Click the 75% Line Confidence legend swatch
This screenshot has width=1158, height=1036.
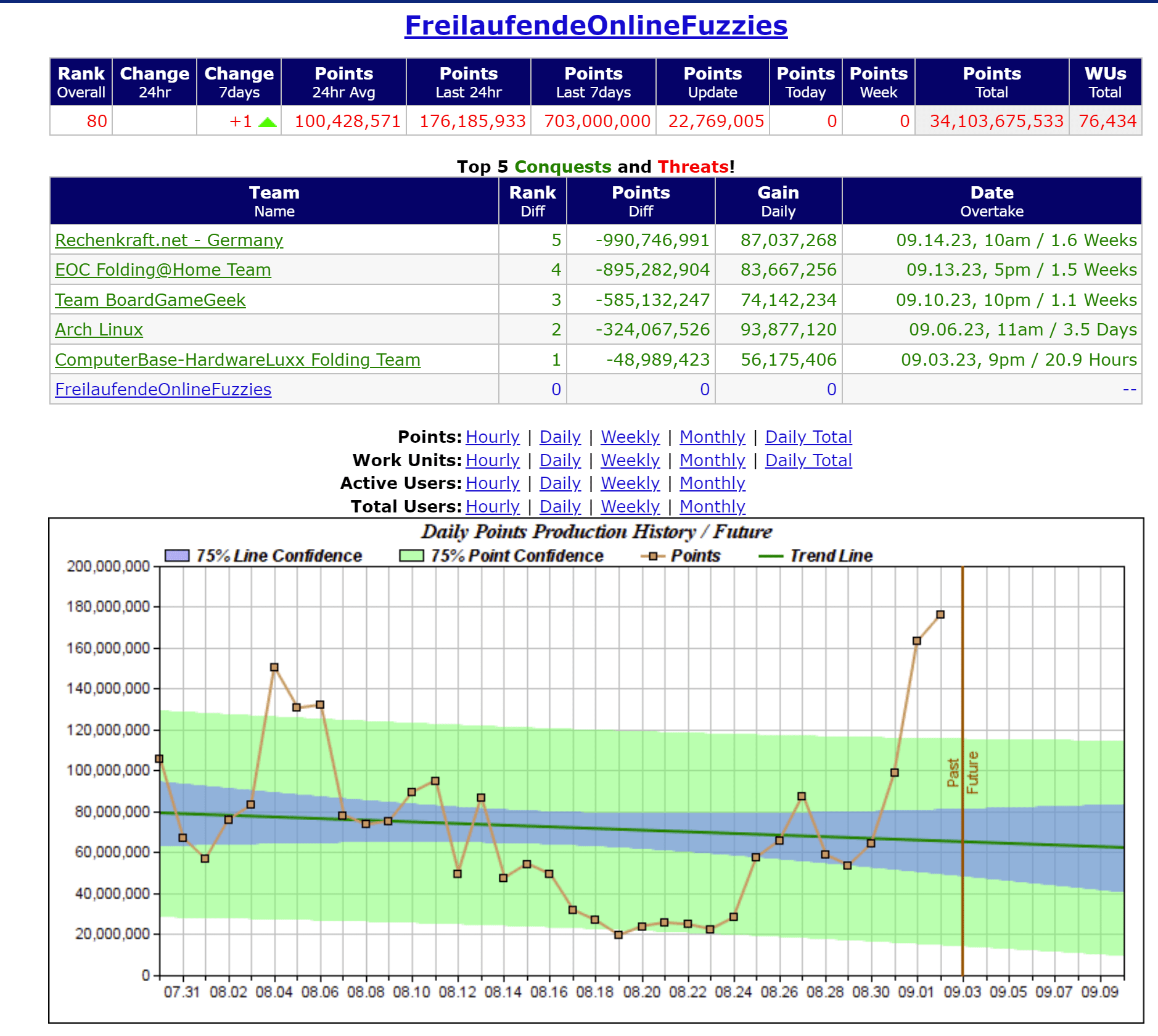click(x=177, y=556)
